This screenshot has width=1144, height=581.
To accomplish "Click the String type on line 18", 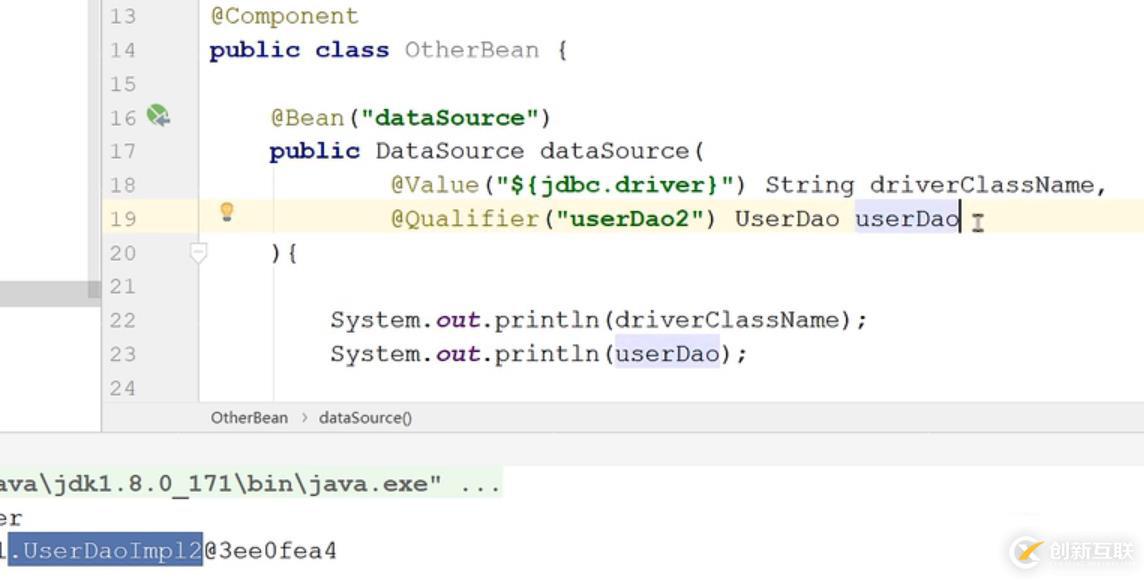I will [809, 185].
